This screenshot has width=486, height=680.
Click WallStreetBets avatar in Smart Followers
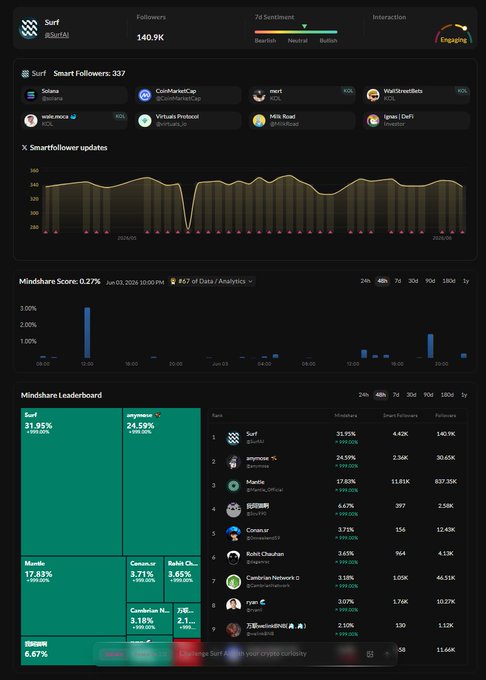pyautogui.click(x=373, y=95)
